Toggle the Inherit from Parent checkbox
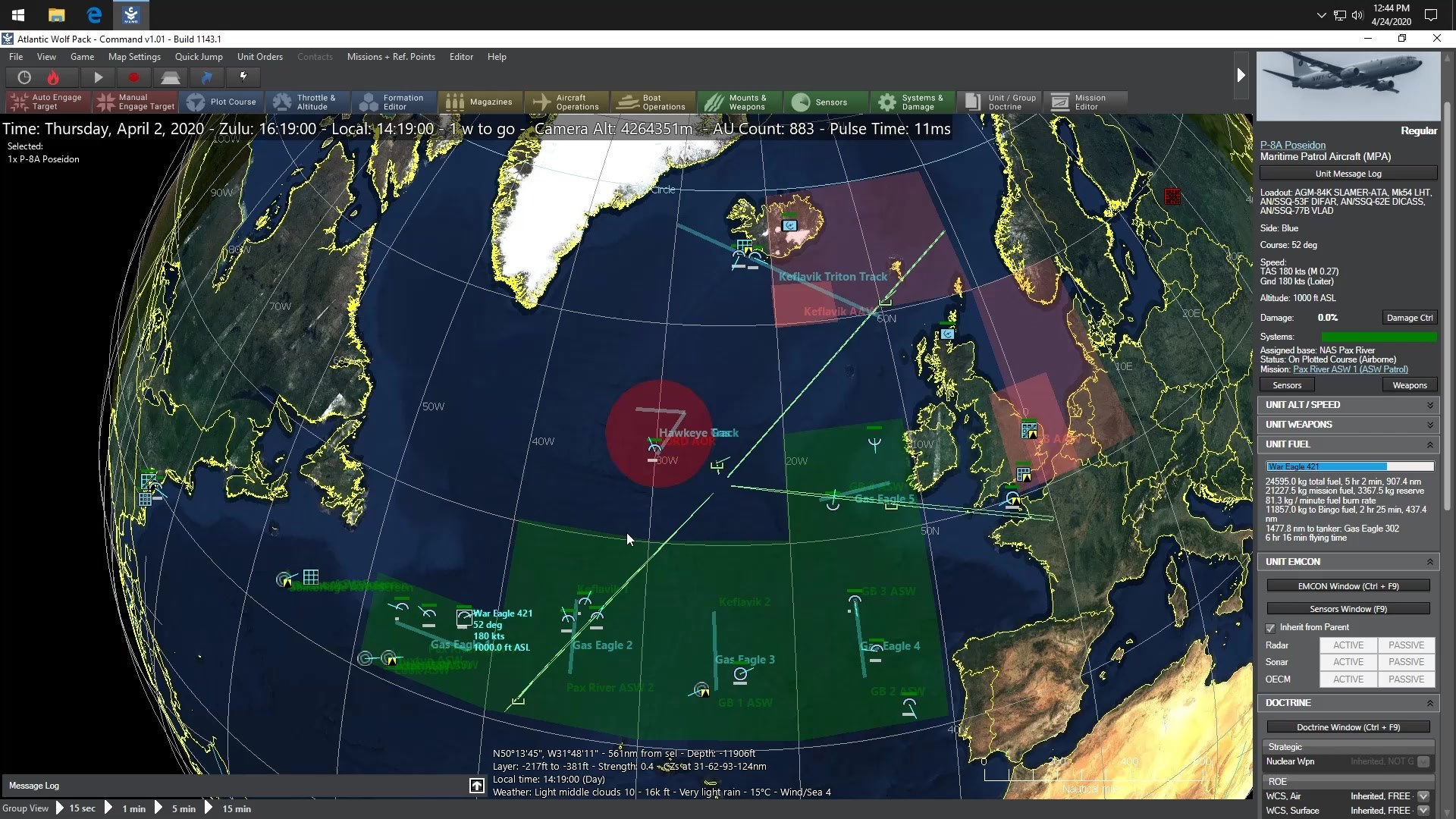 (1270, 628)
